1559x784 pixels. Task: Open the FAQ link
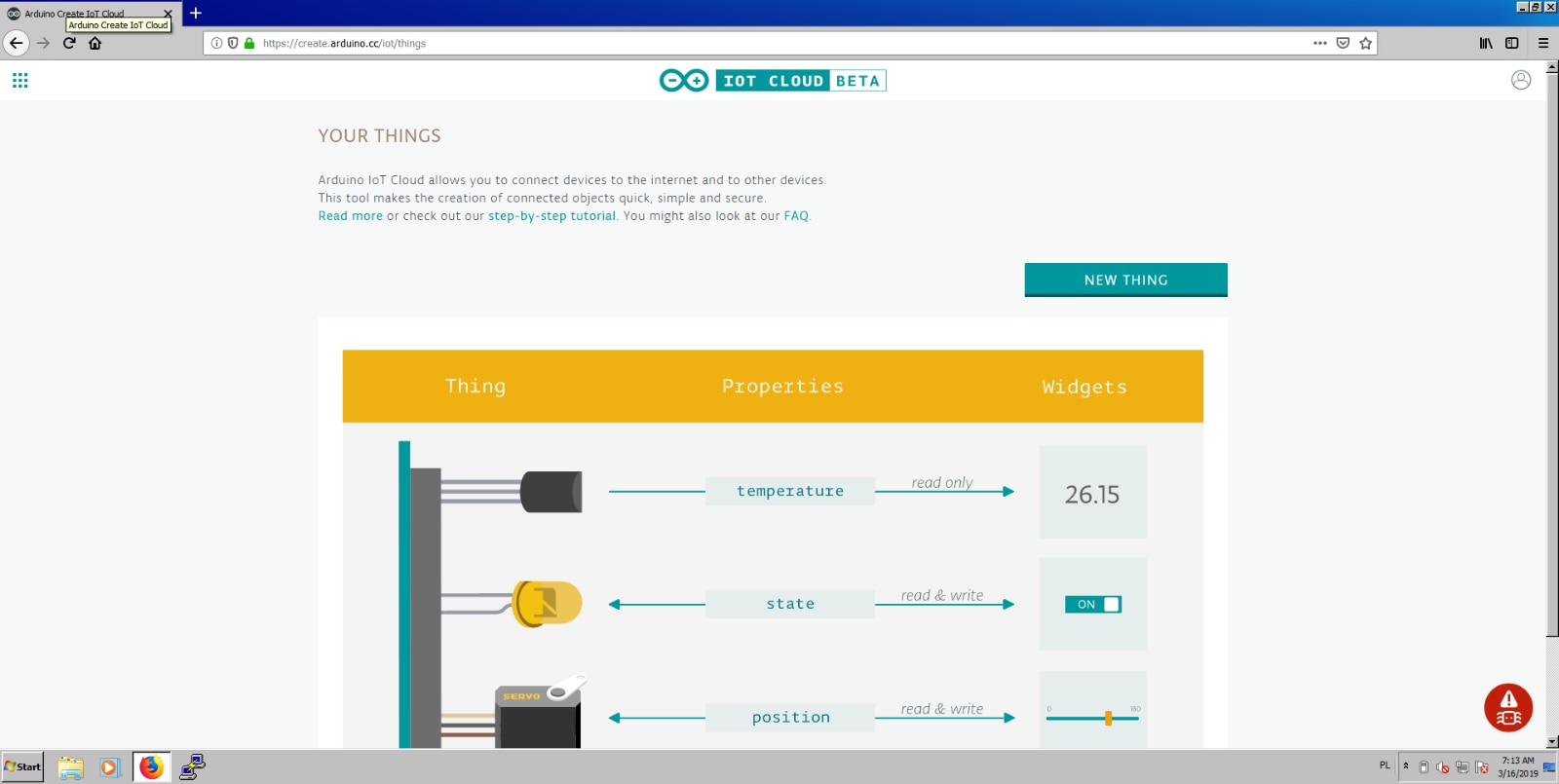coord(796,216)
